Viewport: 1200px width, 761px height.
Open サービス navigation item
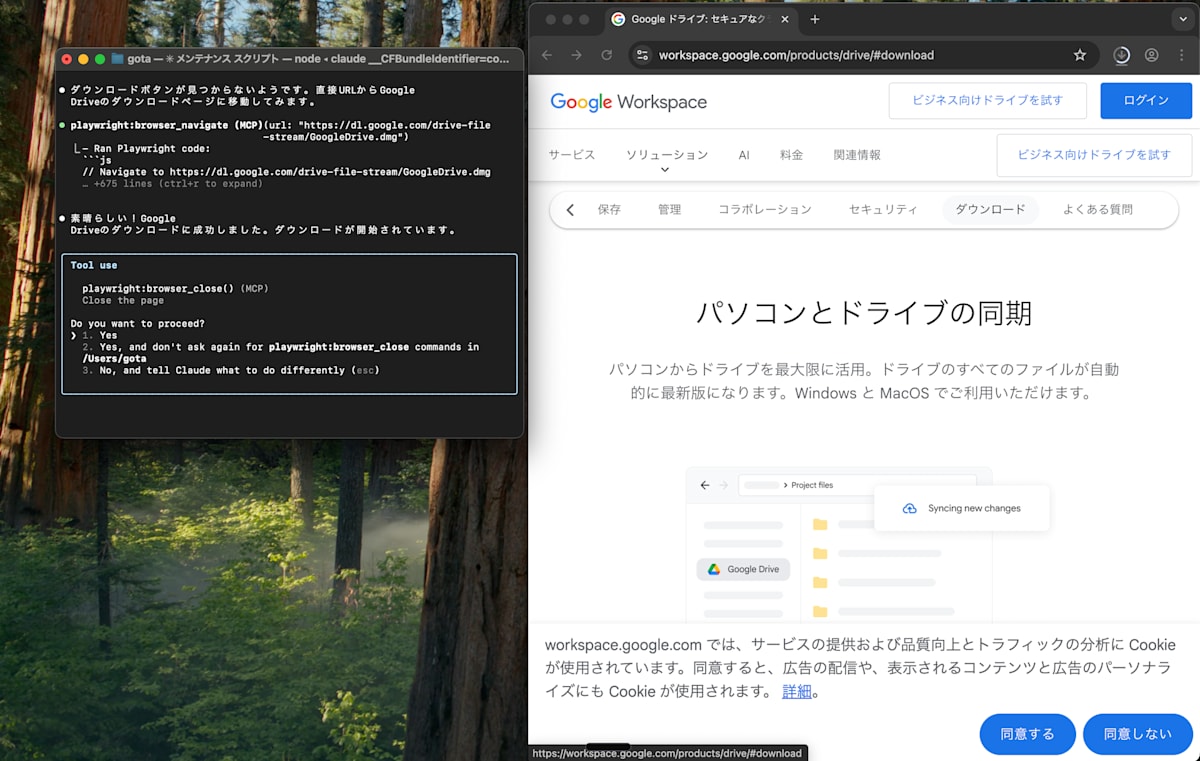pos(571,155)
